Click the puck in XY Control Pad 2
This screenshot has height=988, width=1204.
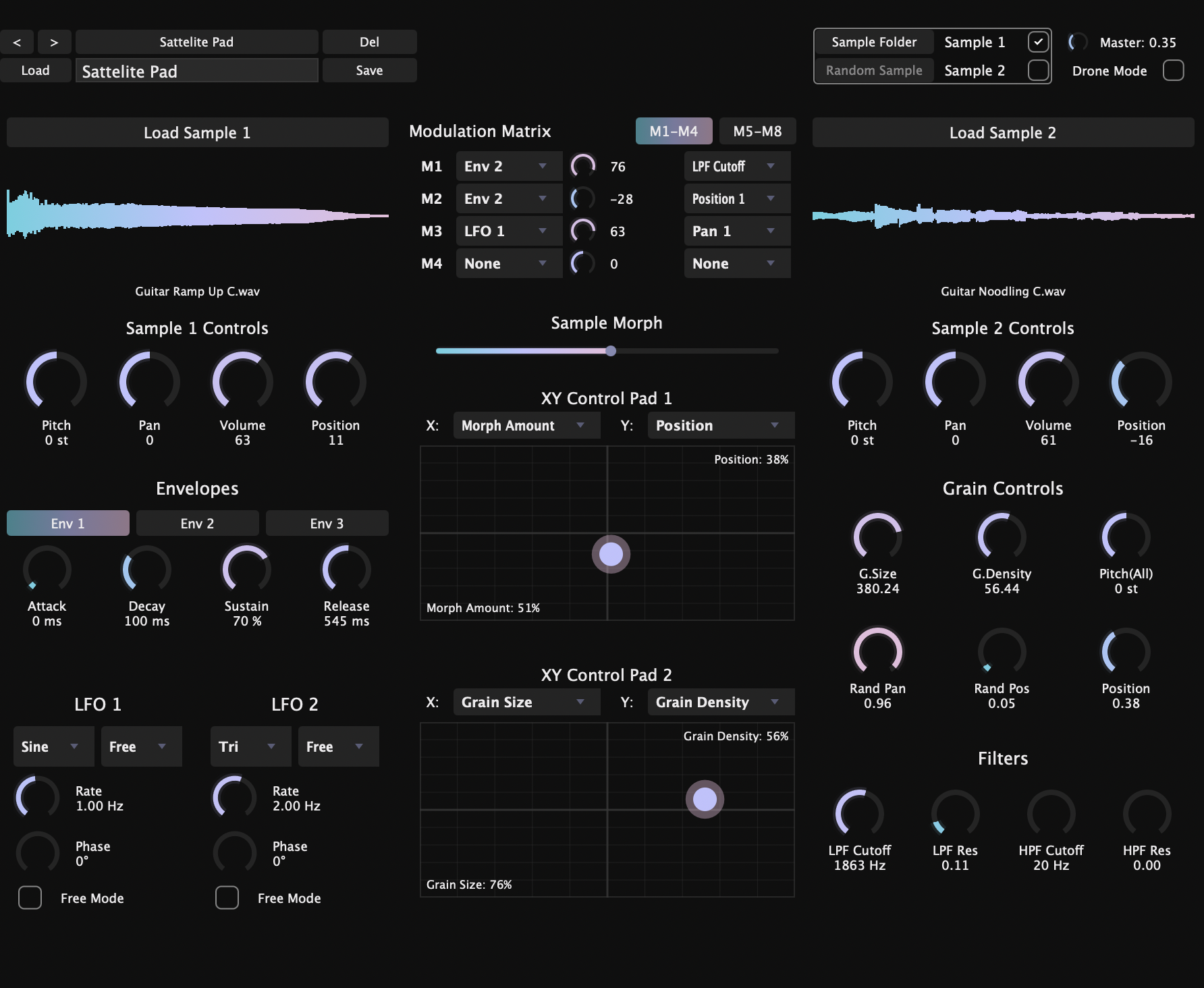[705, 799]
